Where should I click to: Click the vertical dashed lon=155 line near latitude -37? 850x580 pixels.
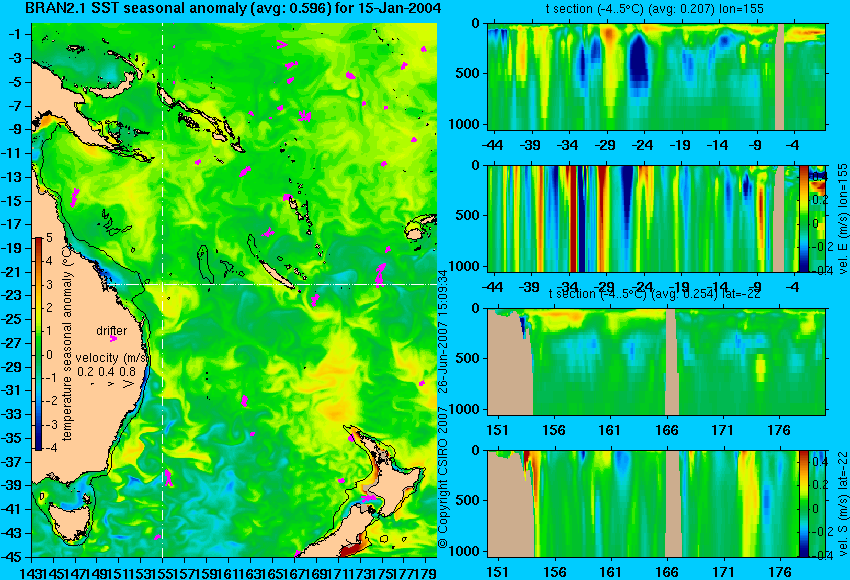click(x=163, y=461)
